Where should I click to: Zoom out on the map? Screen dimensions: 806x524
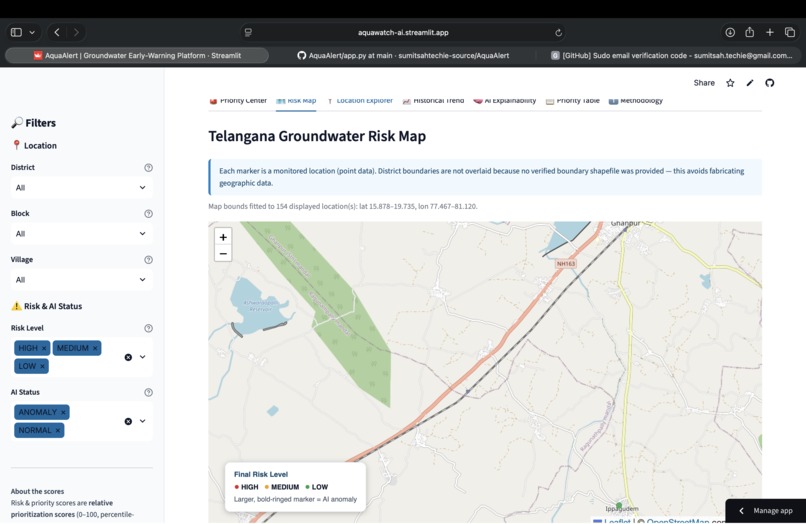pos(223,254)
